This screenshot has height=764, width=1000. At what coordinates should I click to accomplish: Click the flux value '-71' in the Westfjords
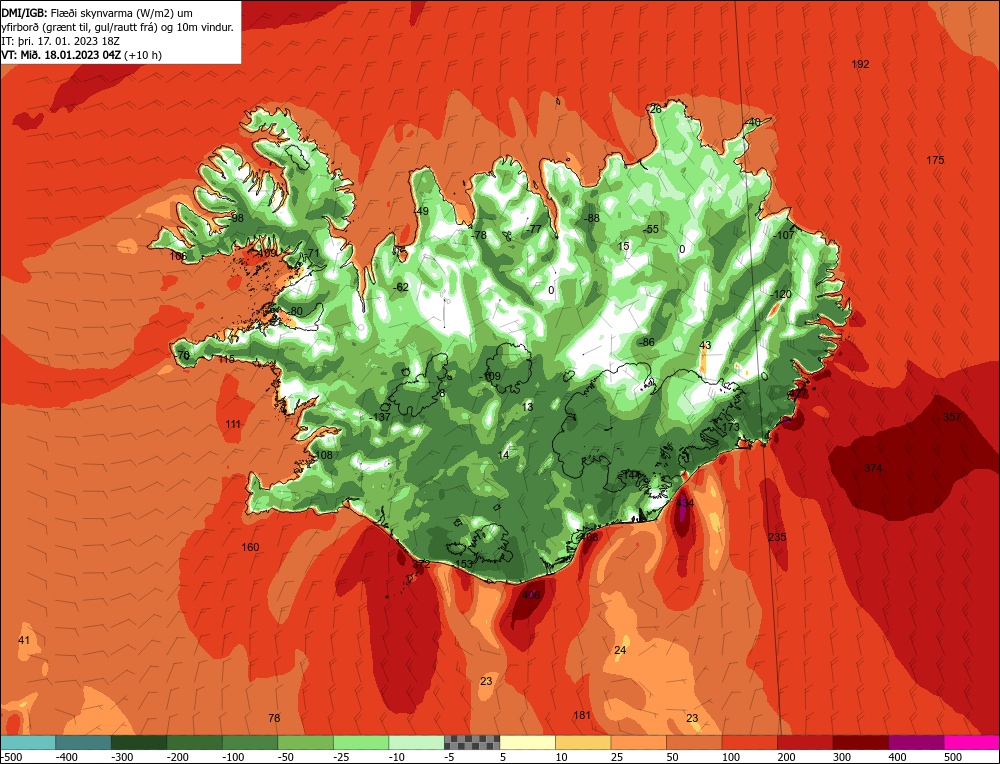pyautogui.click(x=311, y=253)
